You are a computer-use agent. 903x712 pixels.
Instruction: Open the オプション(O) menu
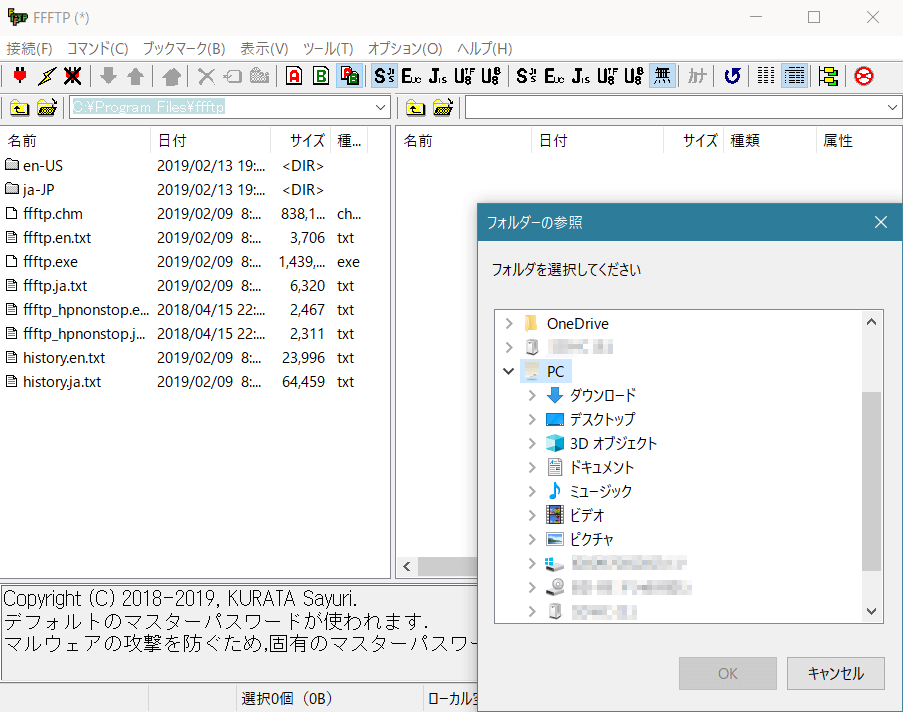pos(405,49)
